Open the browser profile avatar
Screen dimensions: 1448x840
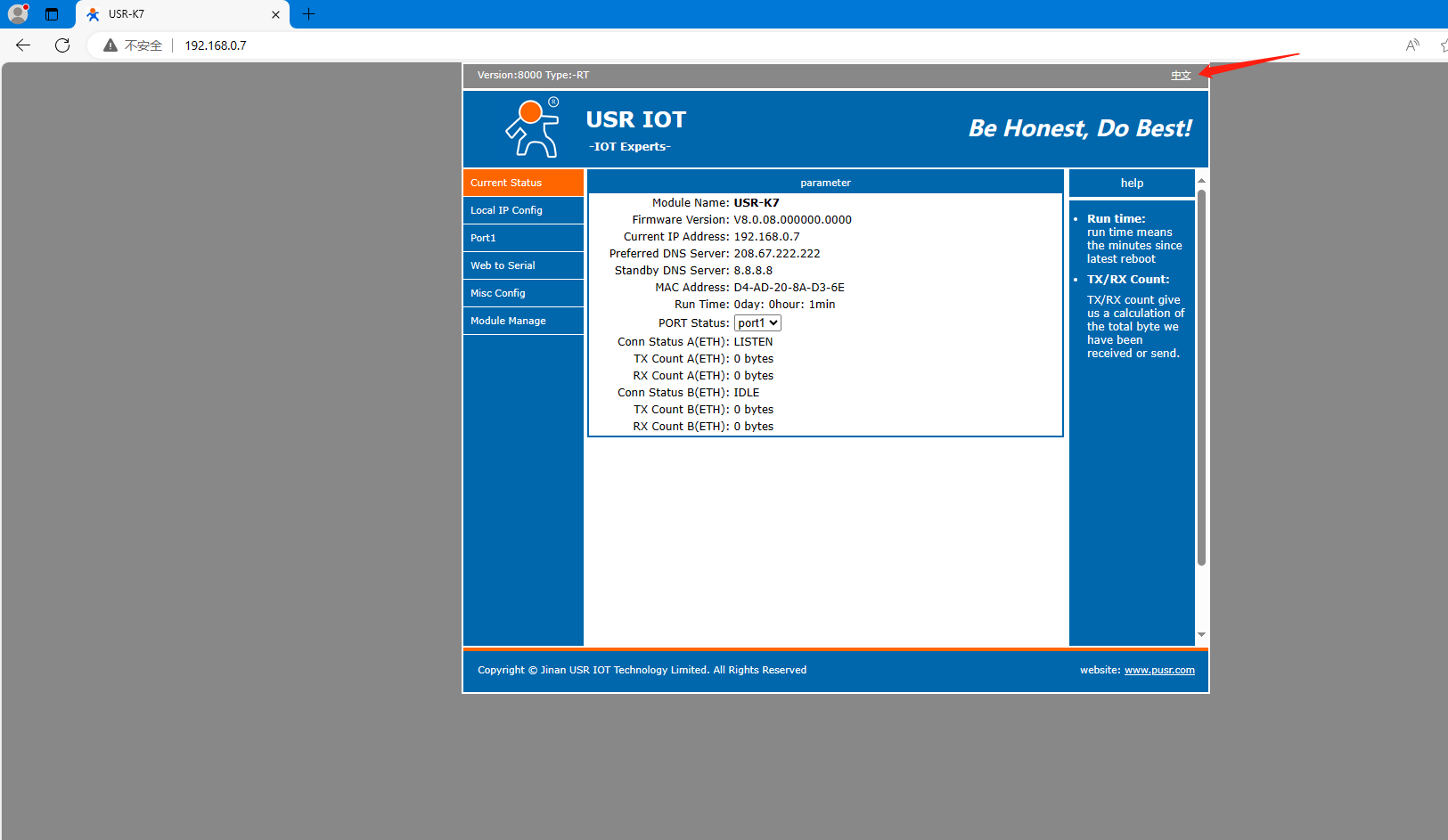click(18, 14)
